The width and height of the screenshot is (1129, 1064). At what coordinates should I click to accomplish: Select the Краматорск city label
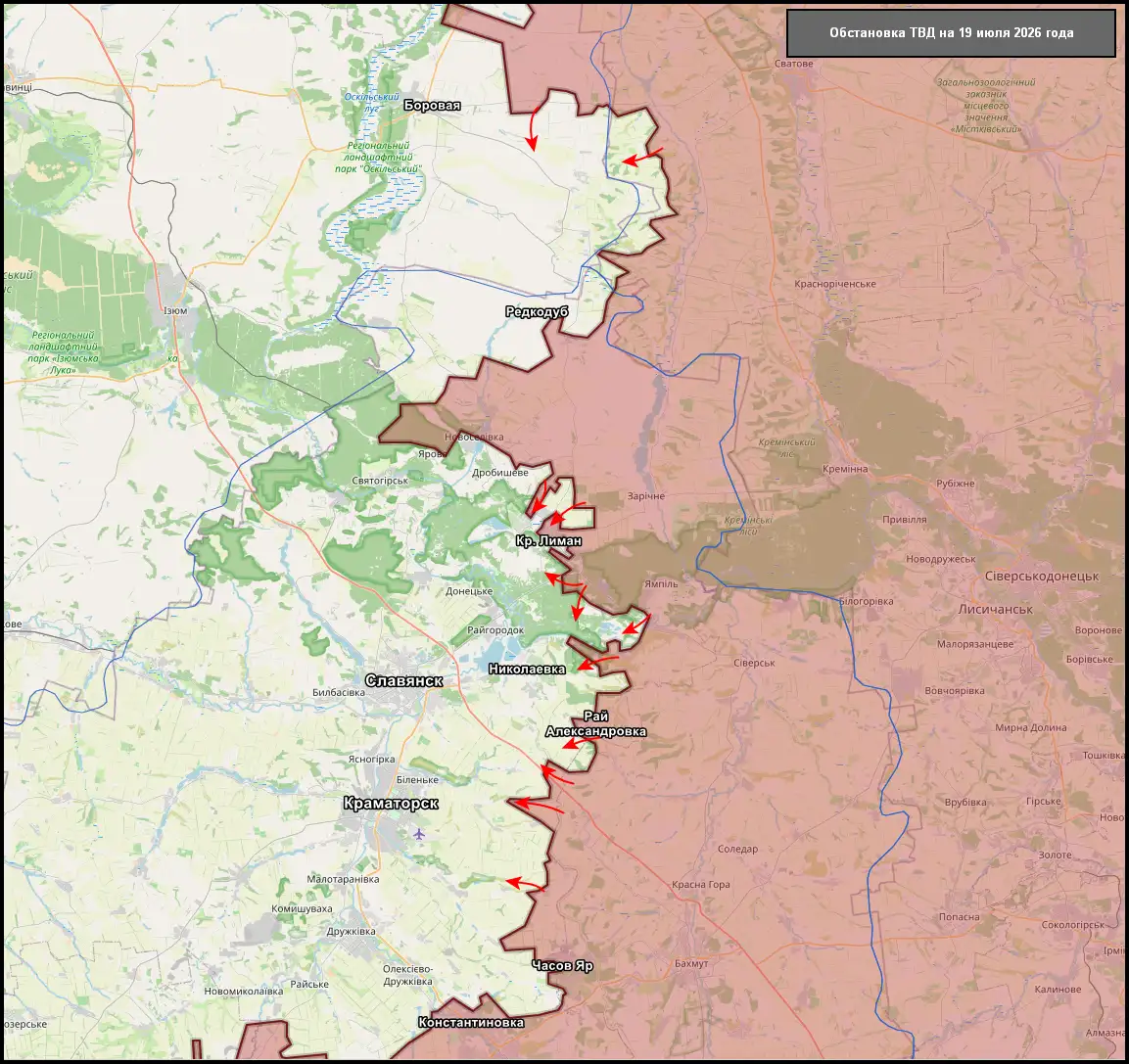391,804
